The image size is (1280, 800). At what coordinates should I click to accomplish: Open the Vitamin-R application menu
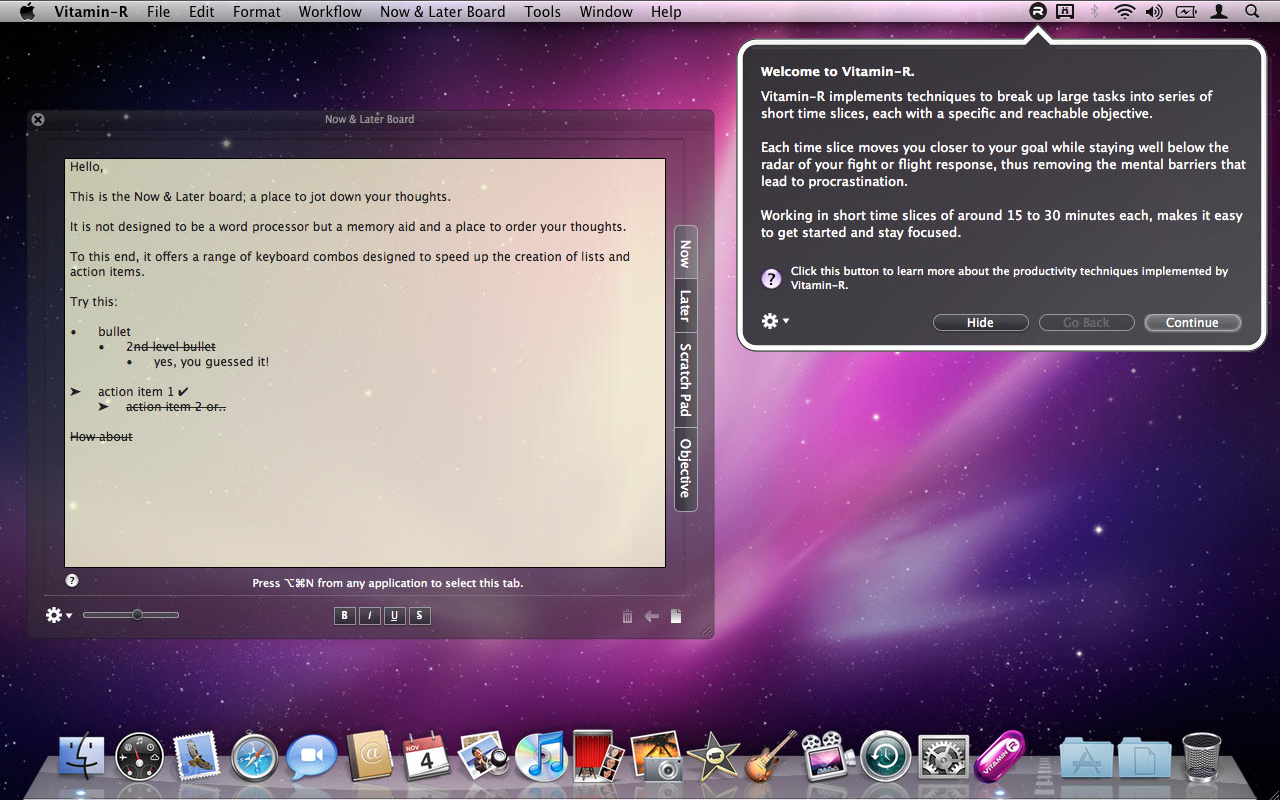pyautogui.click(x=91, y=12)
